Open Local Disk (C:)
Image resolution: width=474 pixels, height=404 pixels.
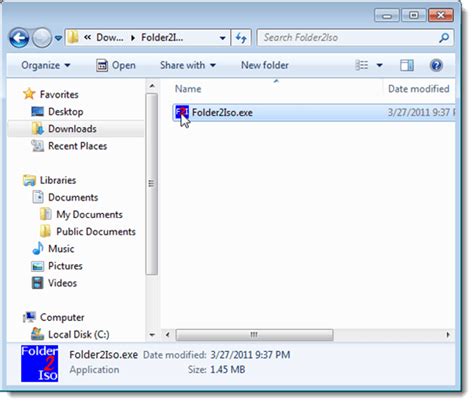pyautogui.click(x=79, y=334)
